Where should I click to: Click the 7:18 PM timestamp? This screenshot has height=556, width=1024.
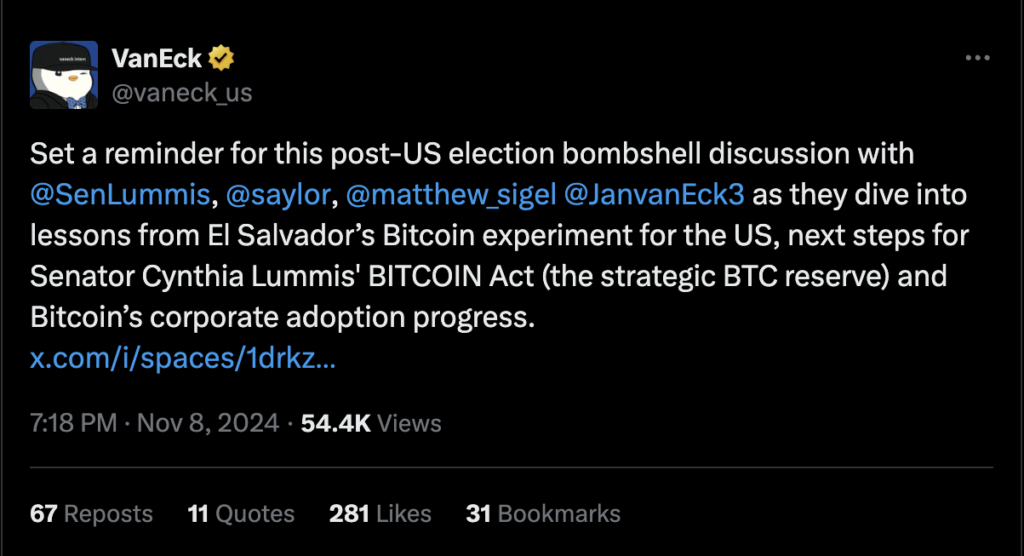point(74,423)
